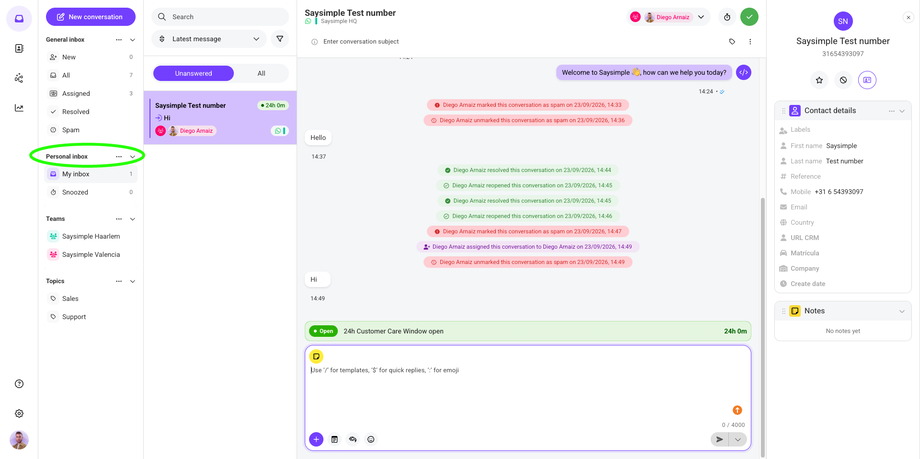Collapse the Notes section
The height and width of the screenshot is (459, 920).
coord(902,311)
